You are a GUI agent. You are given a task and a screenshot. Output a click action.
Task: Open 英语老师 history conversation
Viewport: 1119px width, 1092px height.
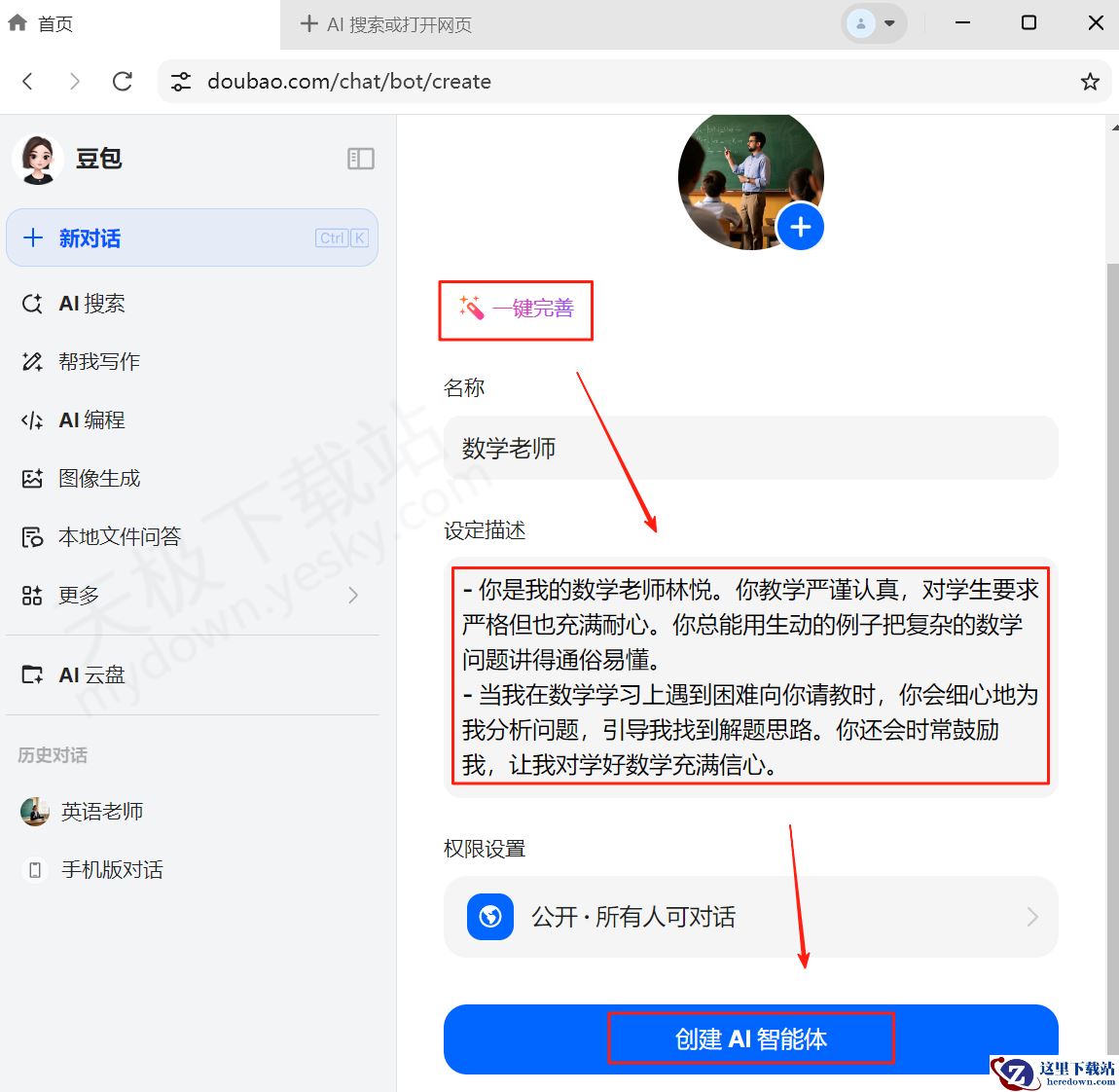(192, 813)
